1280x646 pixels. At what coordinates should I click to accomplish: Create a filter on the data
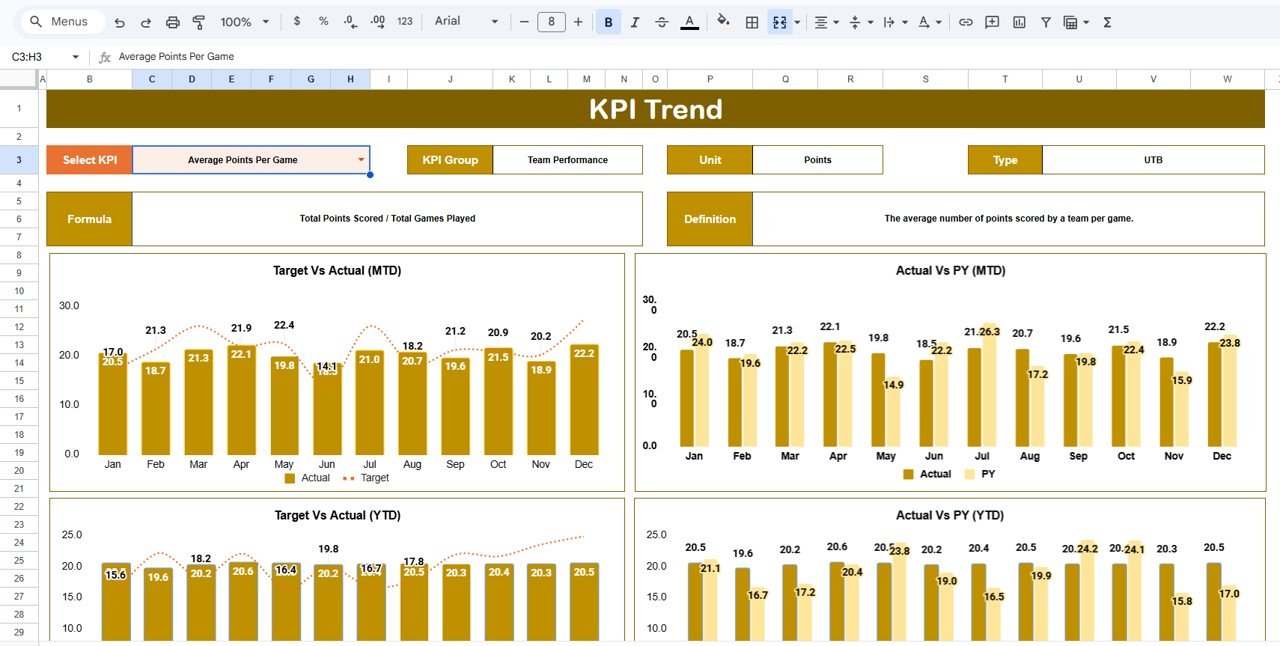point(1044,21)
